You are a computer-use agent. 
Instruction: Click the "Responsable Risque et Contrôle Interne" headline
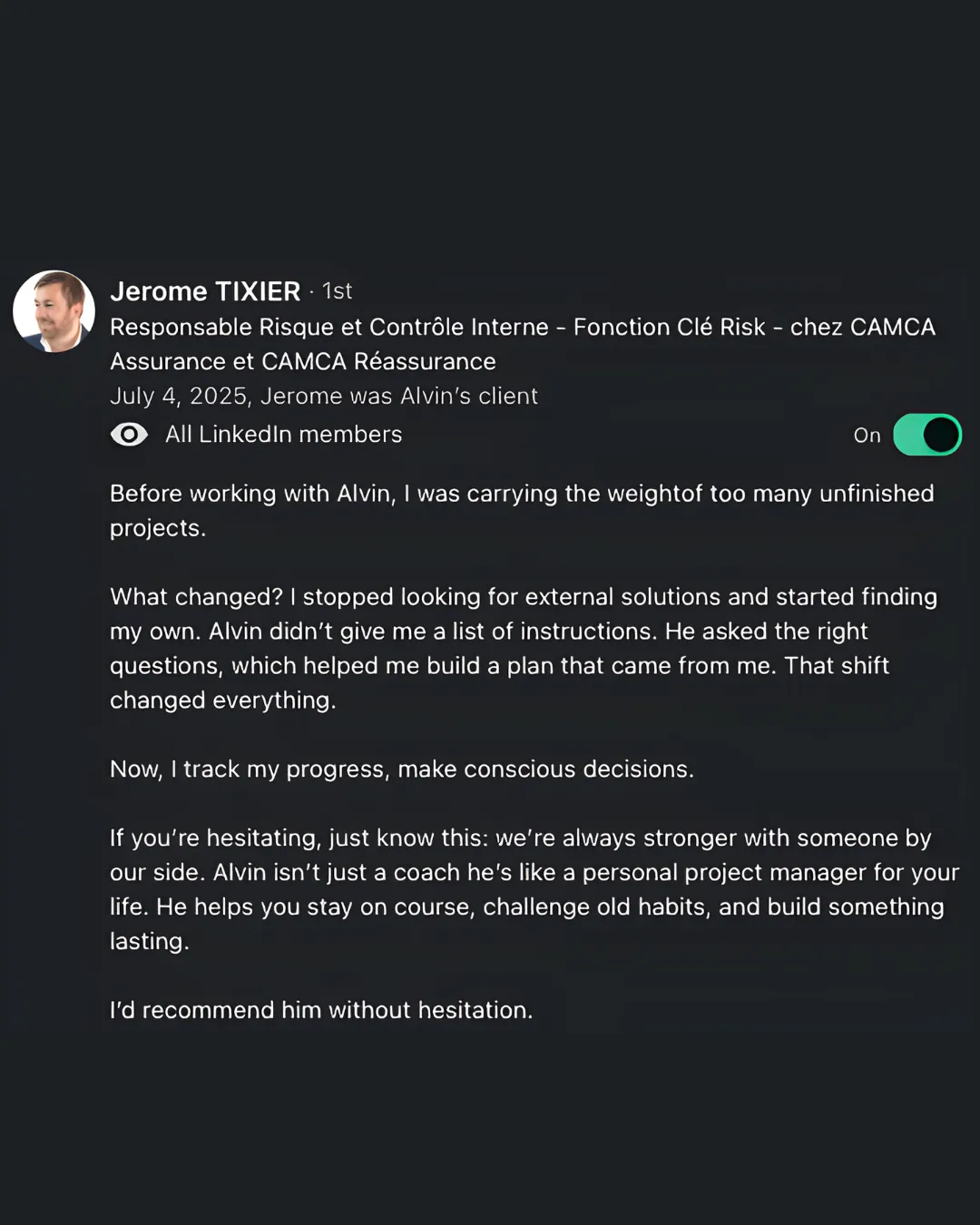(x=329, y=327)
